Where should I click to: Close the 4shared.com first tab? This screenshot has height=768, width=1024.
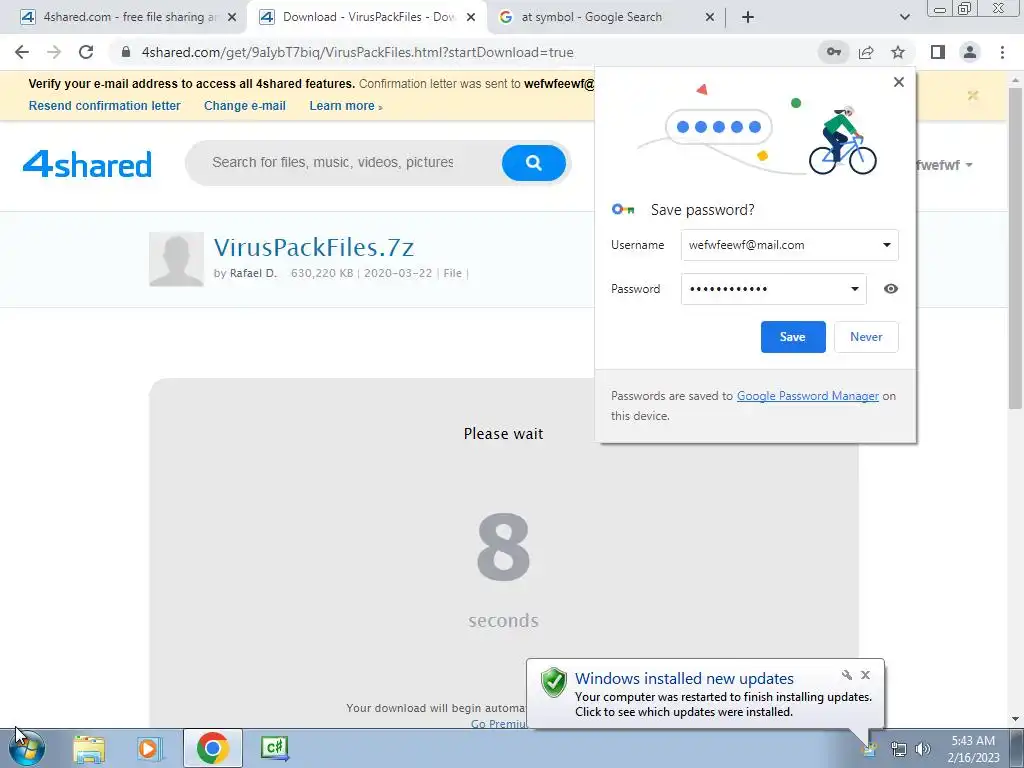click(232, 18)
